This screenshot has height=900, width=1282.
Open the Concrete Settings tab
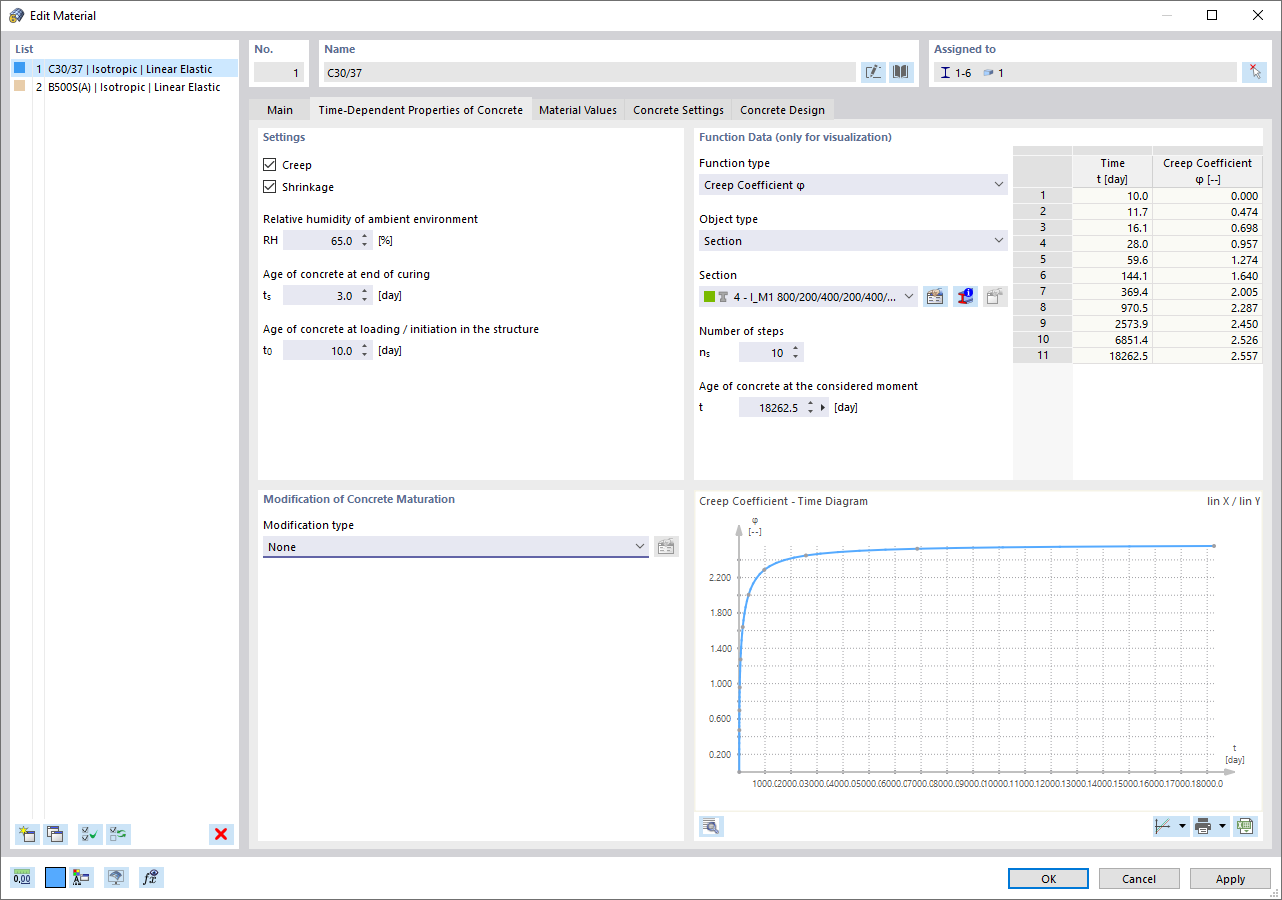point(678,110)
